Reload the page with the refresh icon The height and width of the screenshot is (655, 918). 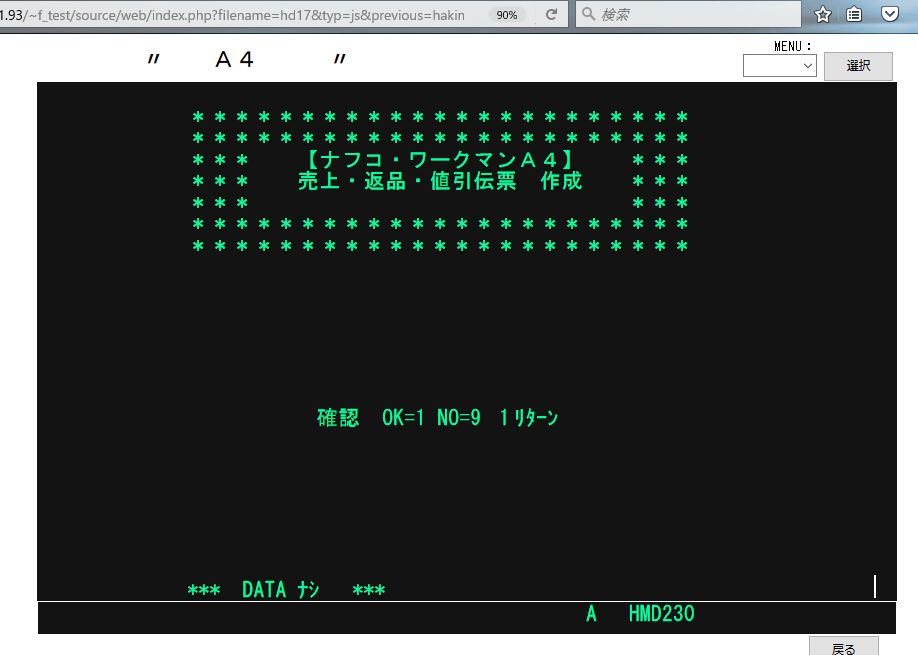tap(551, 15)
